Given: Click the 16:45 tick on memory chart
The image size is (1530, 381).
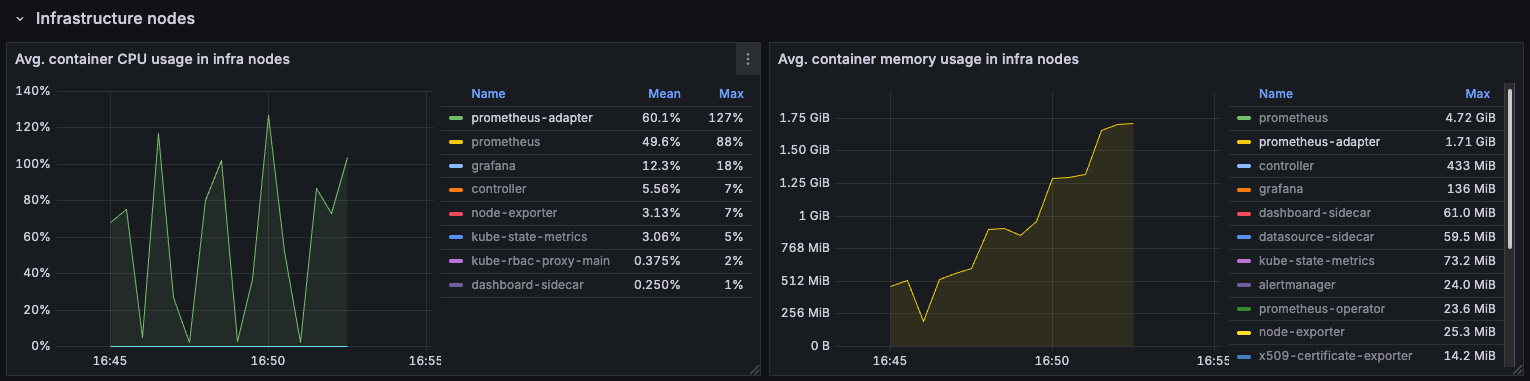Looking at the screenshot, I should coord(889,360).
